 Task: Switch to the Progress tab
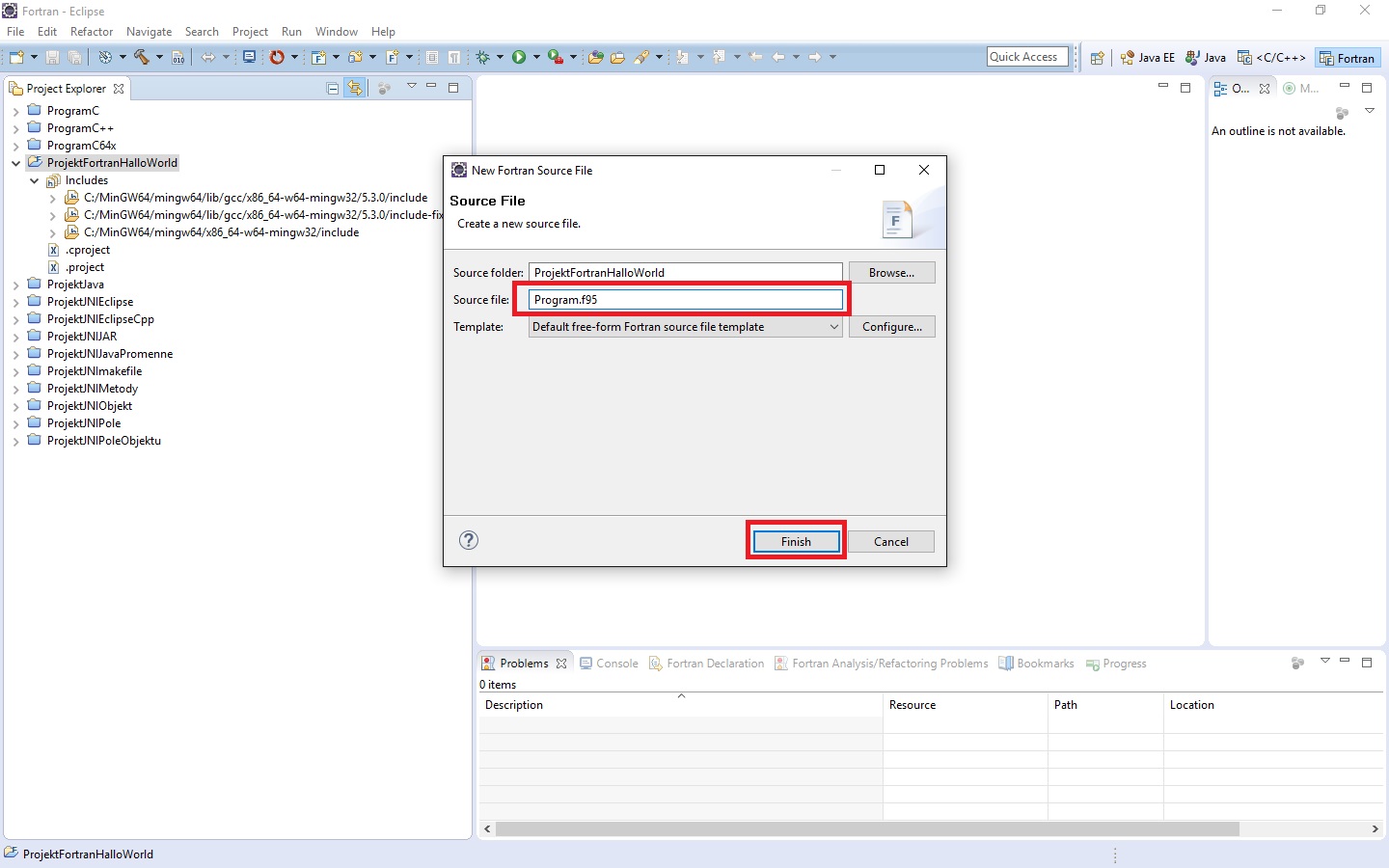pos(1116,664)
